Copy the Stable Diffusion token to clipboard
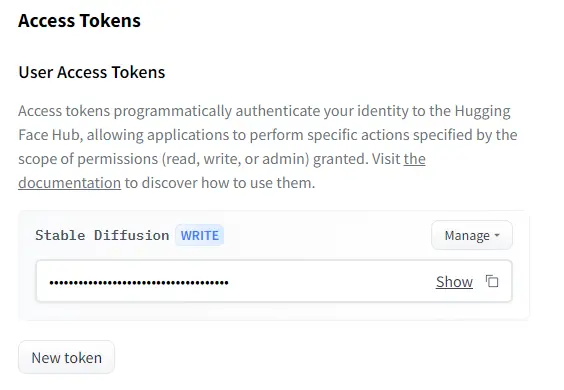The height and width of the screenshot is (390, 564). 492,281
